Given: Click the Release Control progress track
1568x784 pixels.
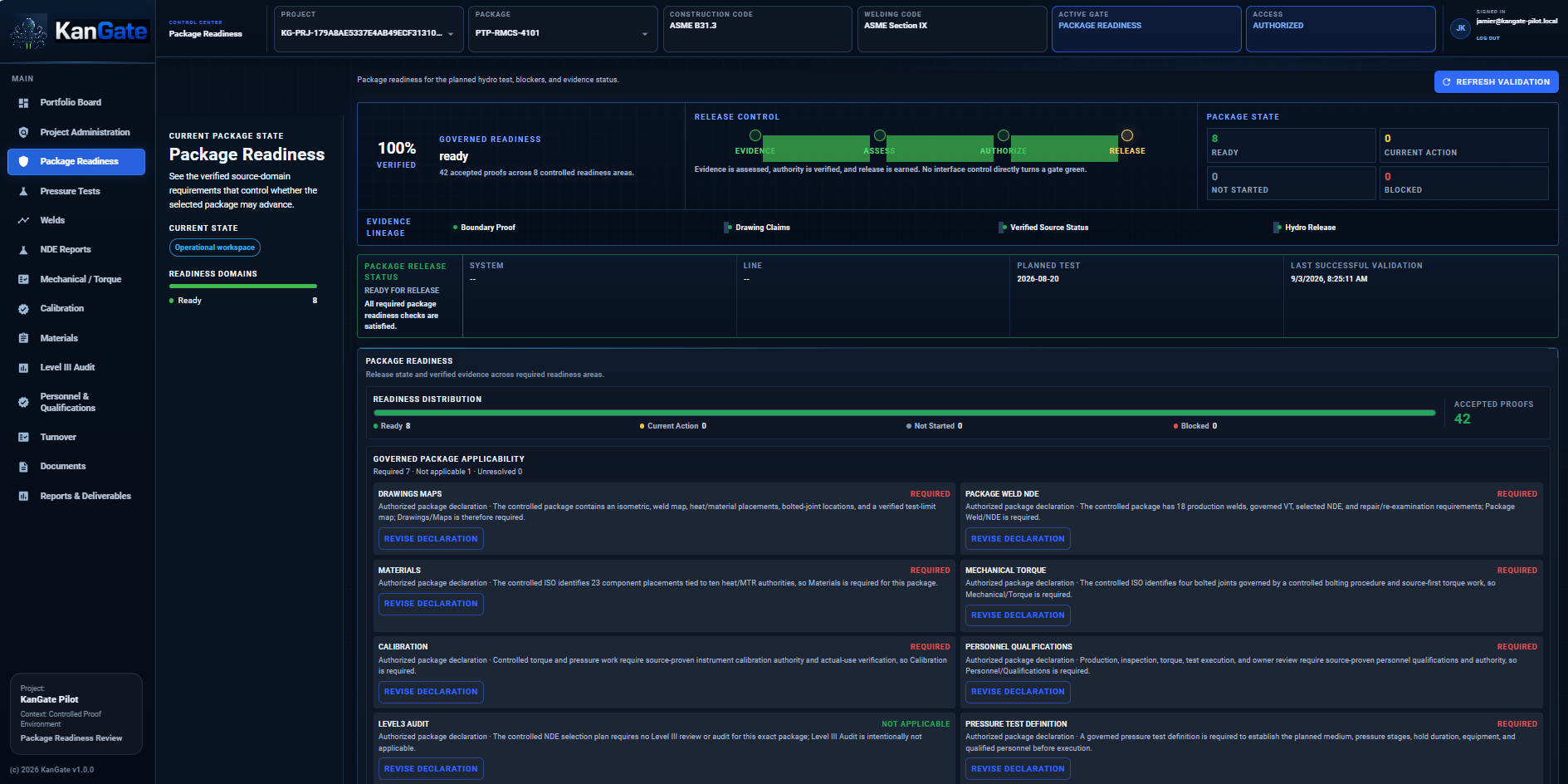Looking at the screenshot, I should [940, 148].
